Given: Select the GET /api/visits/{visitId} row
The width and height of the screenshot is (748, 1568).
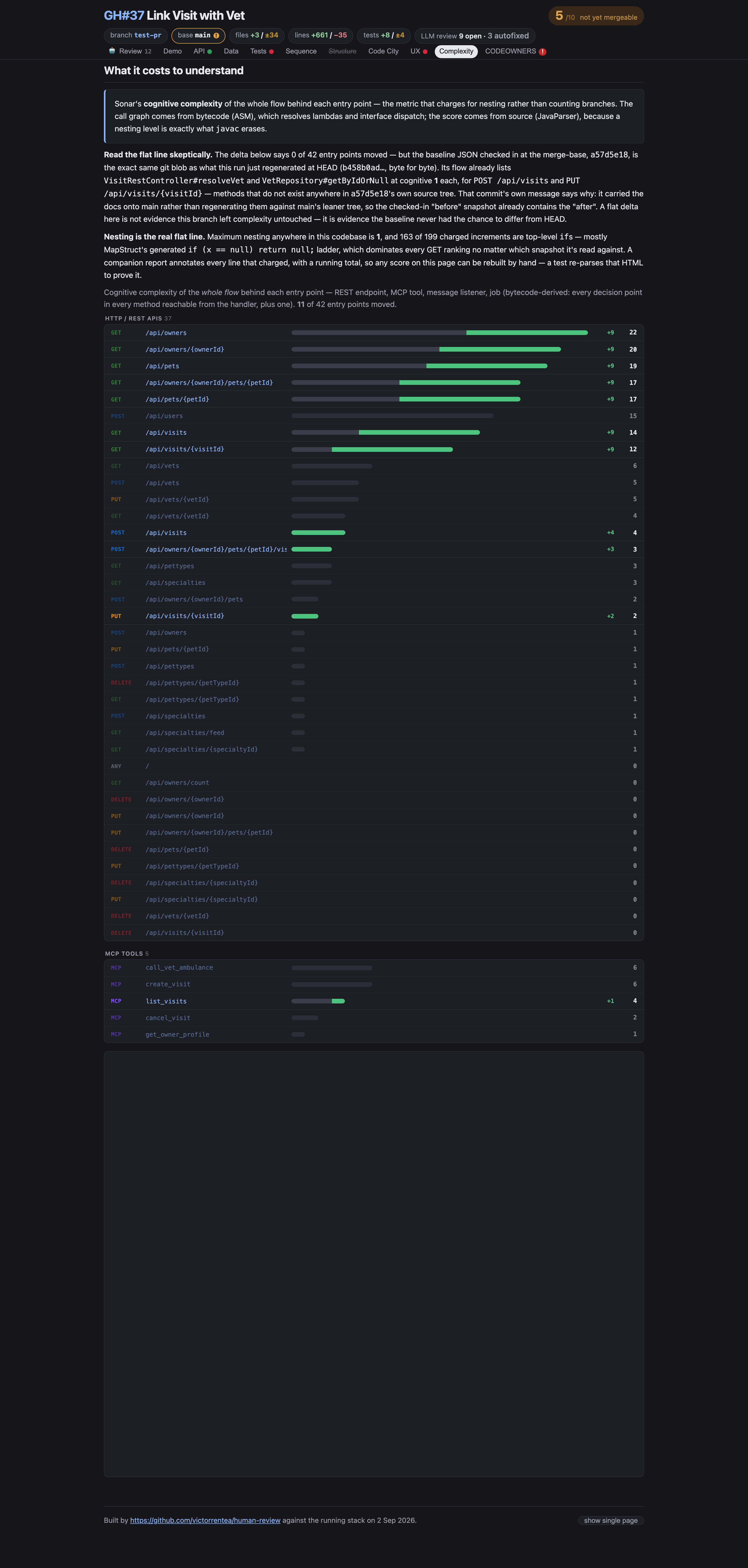Looking at the screenshot, I should (374, 449).
